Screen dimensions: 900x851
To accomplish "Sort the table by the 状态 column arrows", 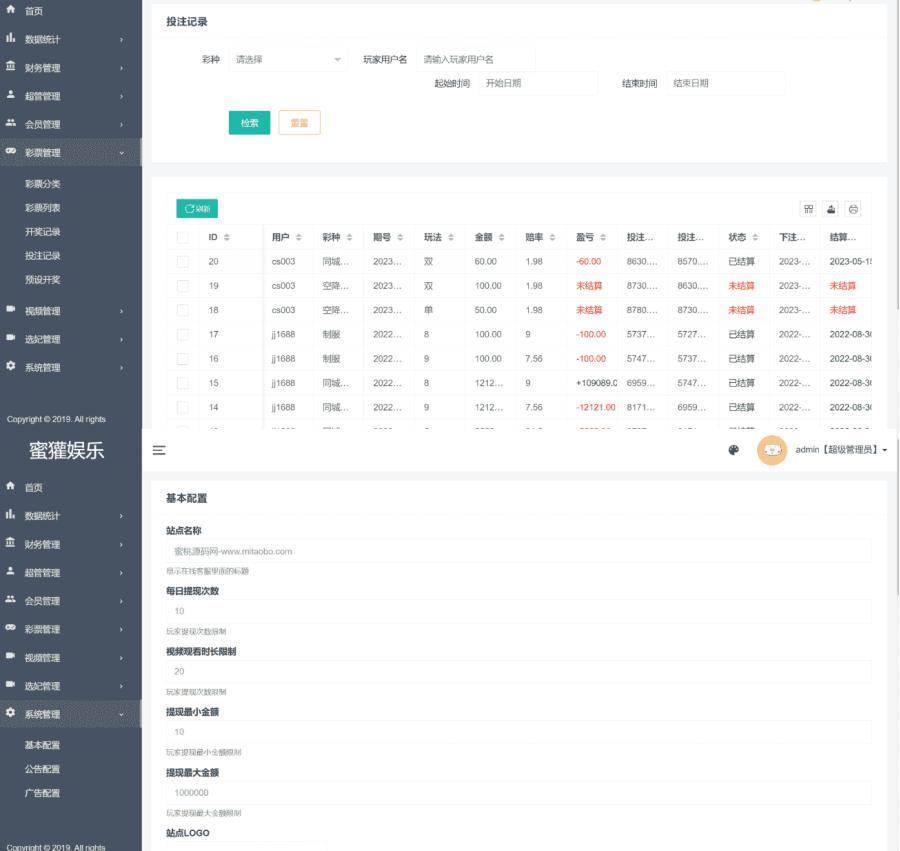I will pos(755,238).
